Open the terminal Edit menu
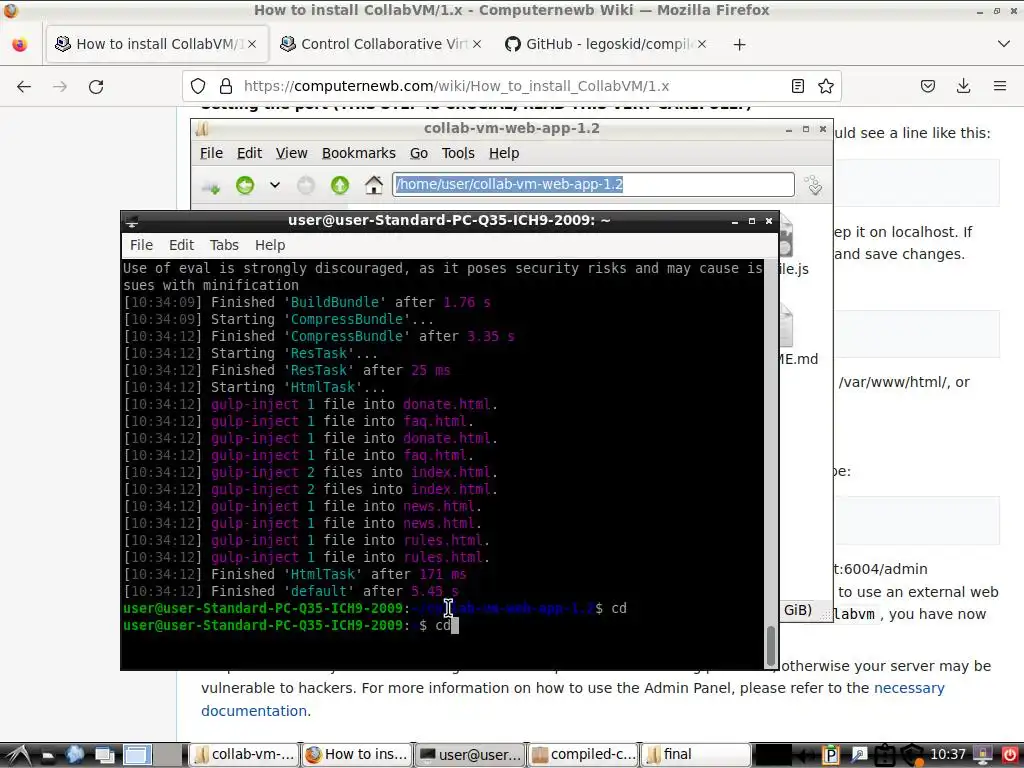Viewport: 1024px width, 768px height. [x=181, y=245]
